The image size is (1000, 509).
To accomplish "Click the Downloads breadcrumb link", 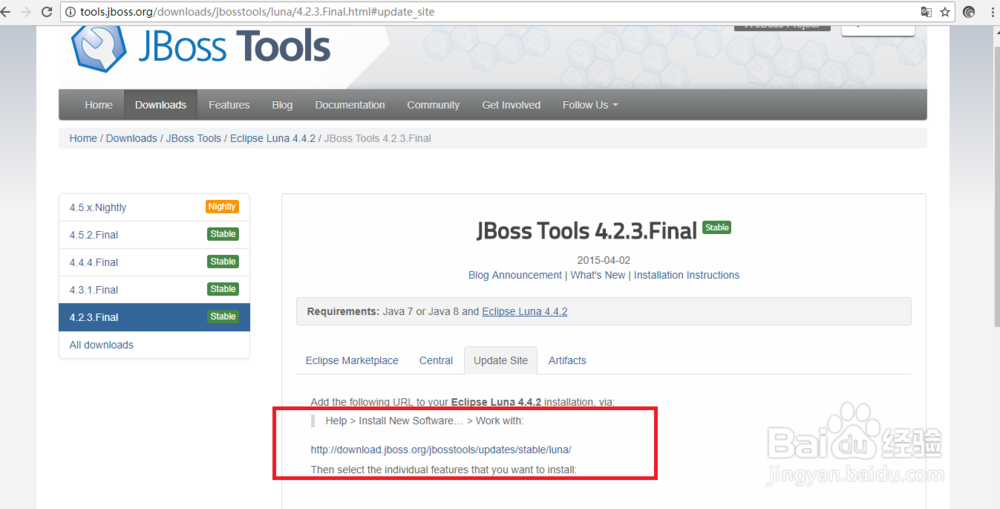I will pyautogui.click(x=131, y=138).
